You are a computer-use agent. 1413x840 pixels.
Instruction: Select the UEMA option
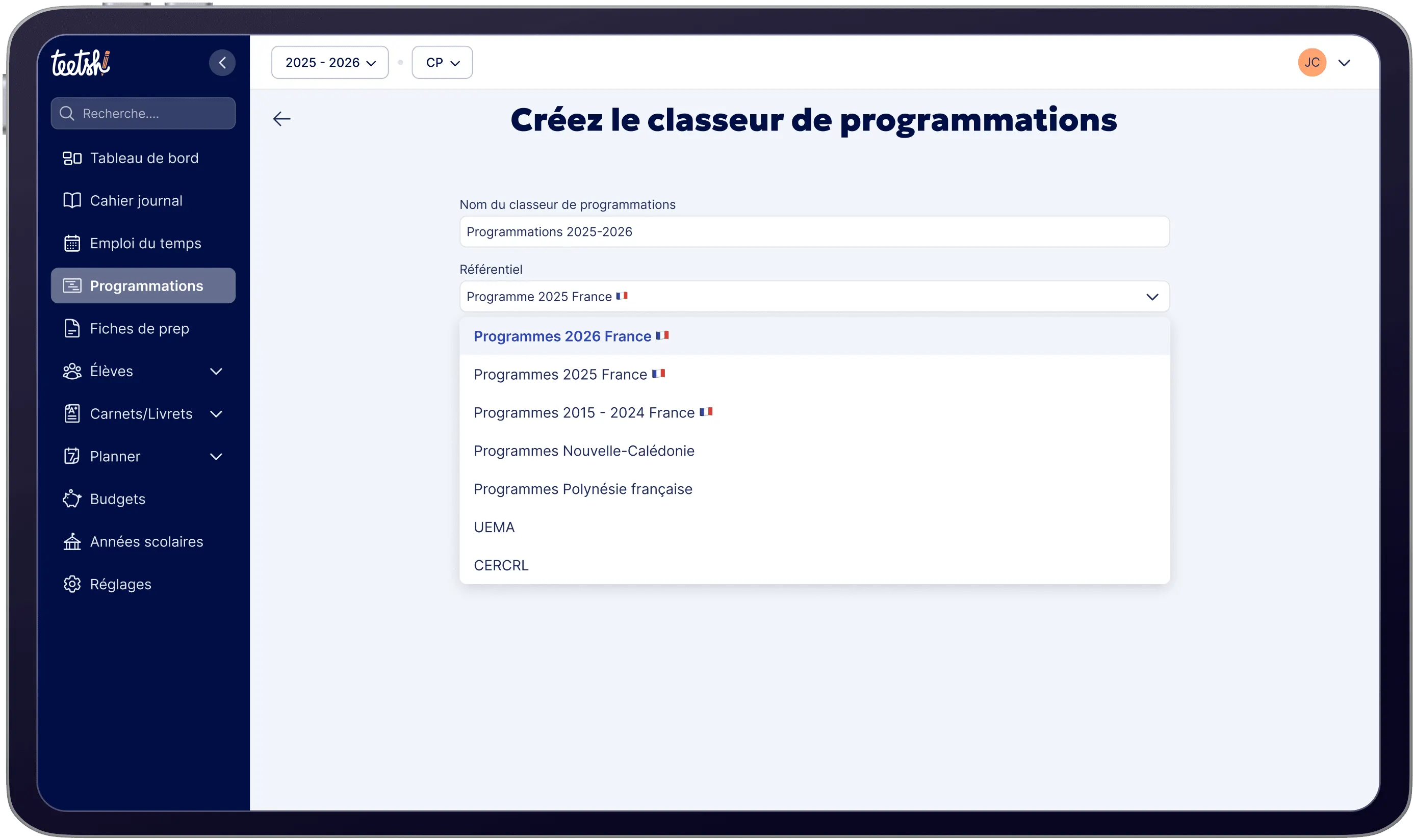tap(814, 527)
